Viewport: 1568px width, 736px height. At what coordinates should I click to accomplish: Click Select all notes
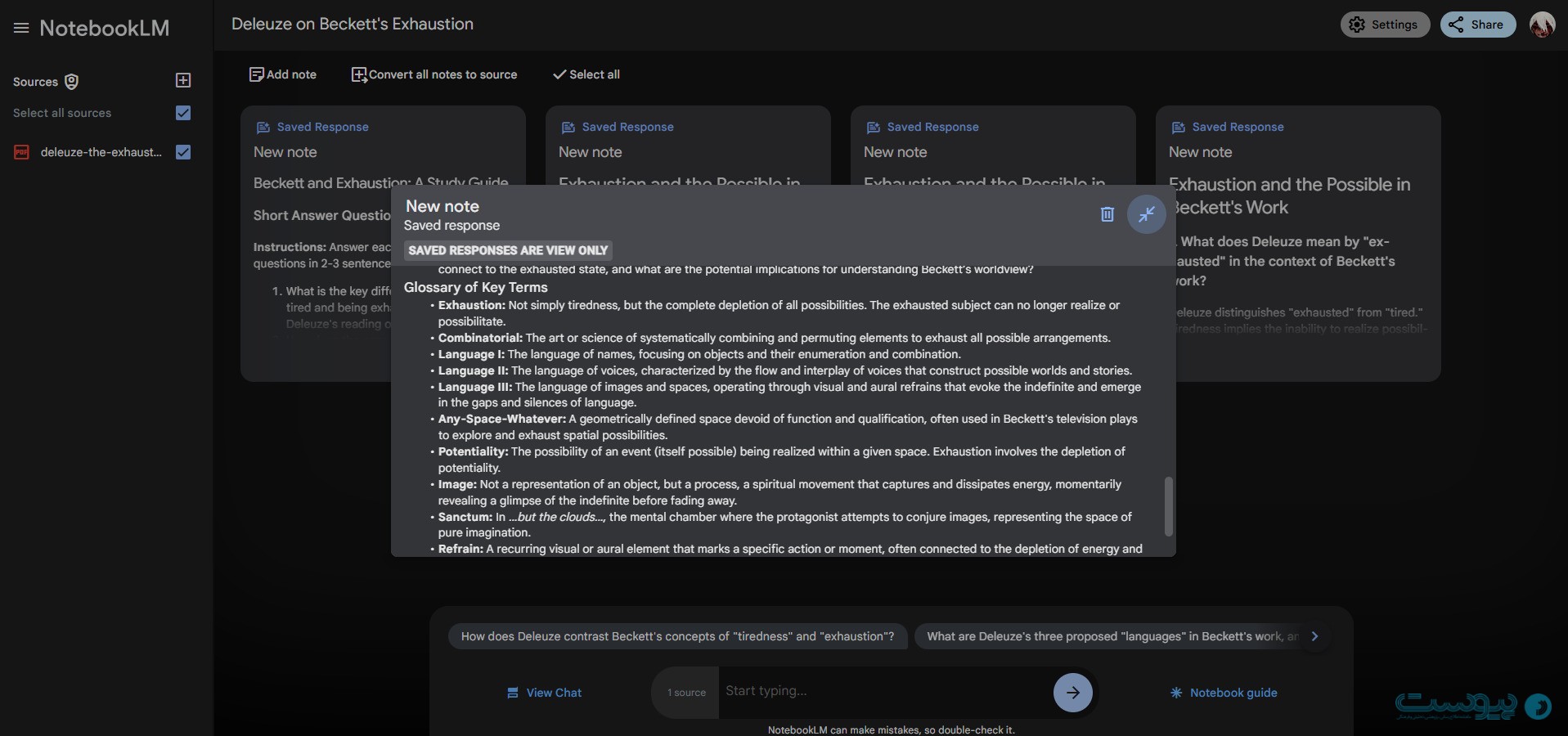pyautogui.click(x=586, y=74)
